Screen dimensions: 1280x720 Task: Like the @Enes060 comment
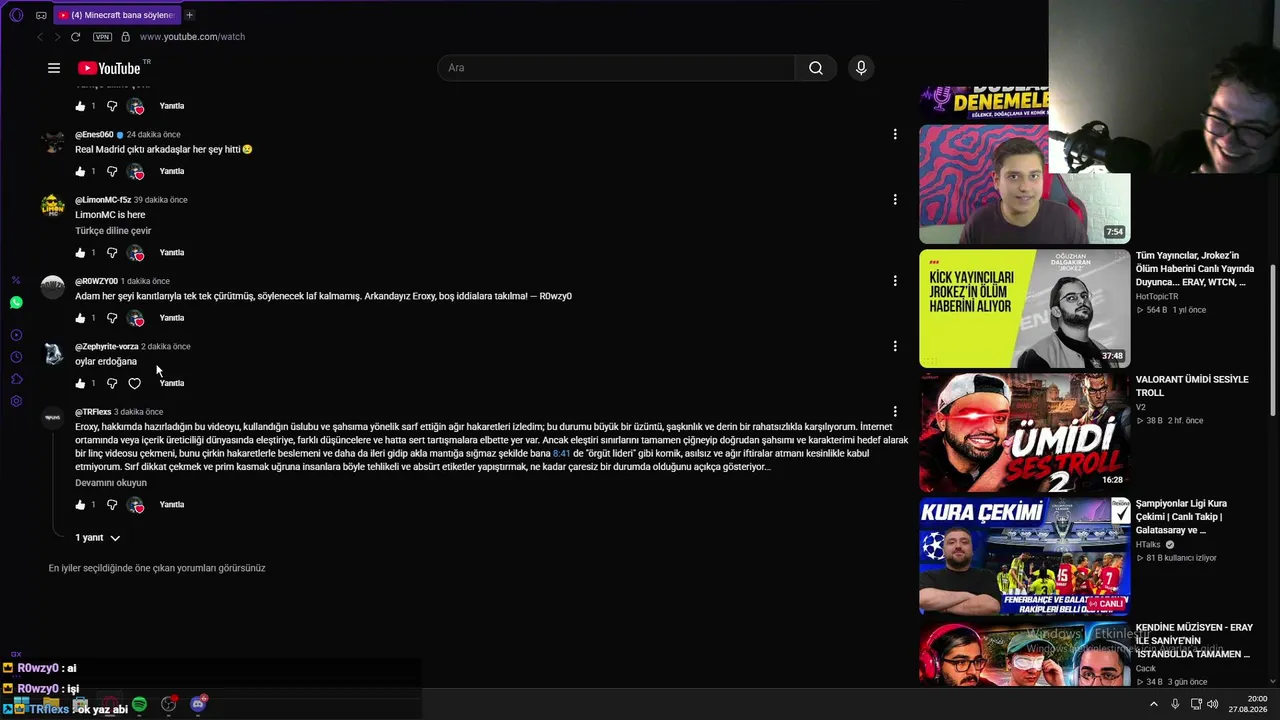tap(81, 171)
